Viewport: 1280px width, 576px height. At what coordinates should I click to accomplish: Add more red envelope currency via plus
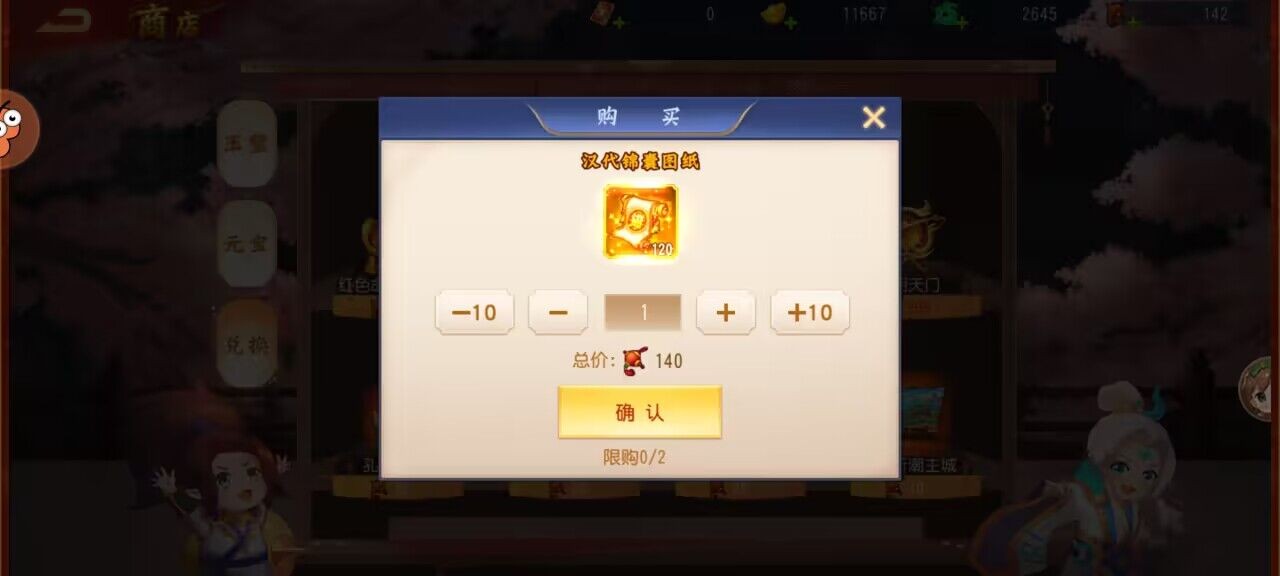[620, 22]
